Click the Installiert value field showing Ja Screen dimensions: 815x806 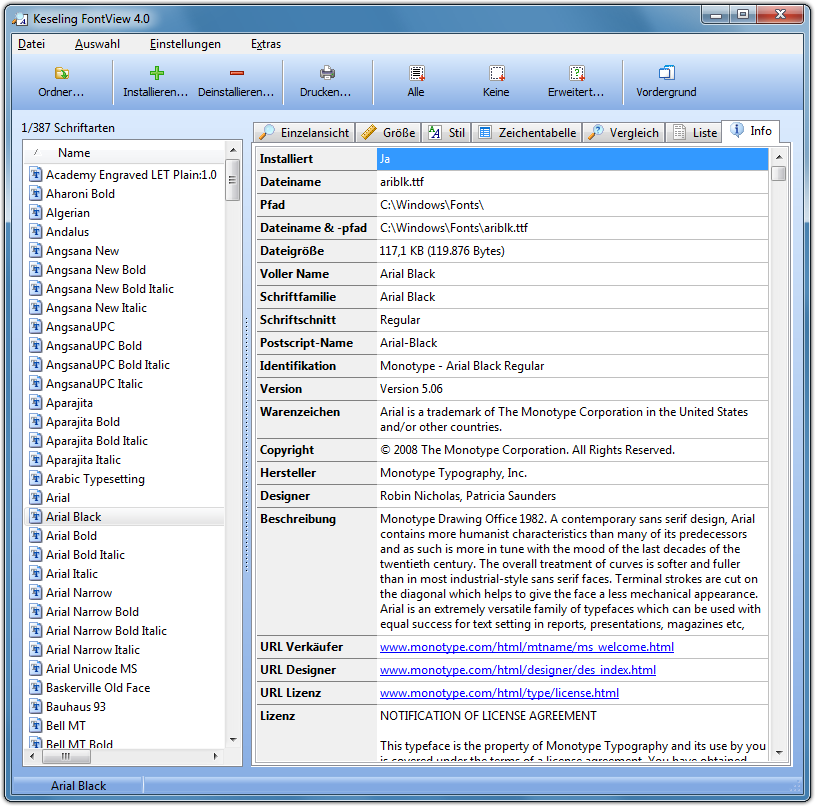pos(572,159)
